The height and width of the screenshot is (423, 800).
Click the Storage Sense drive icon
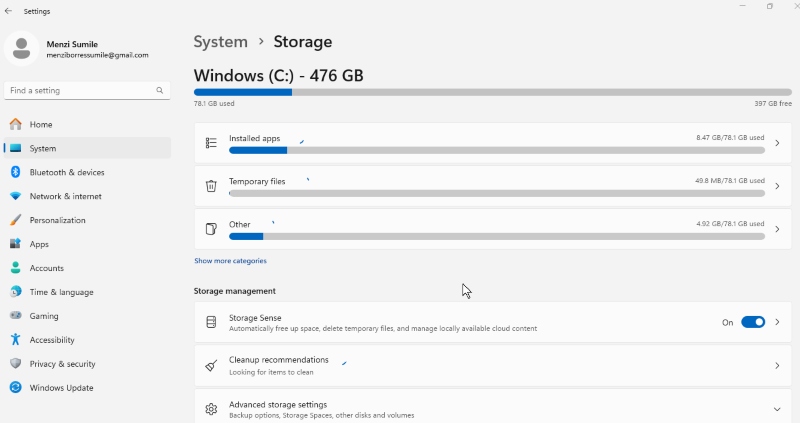point(211,322)
